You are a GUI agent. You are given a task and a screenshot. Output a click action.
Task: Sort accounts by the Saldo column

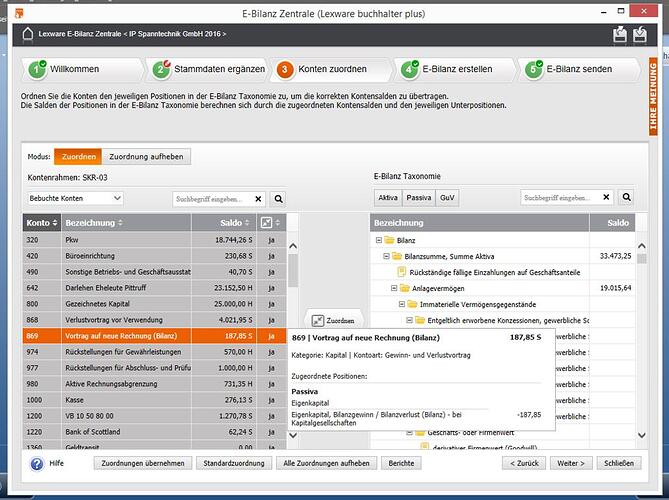coord(224,223)
